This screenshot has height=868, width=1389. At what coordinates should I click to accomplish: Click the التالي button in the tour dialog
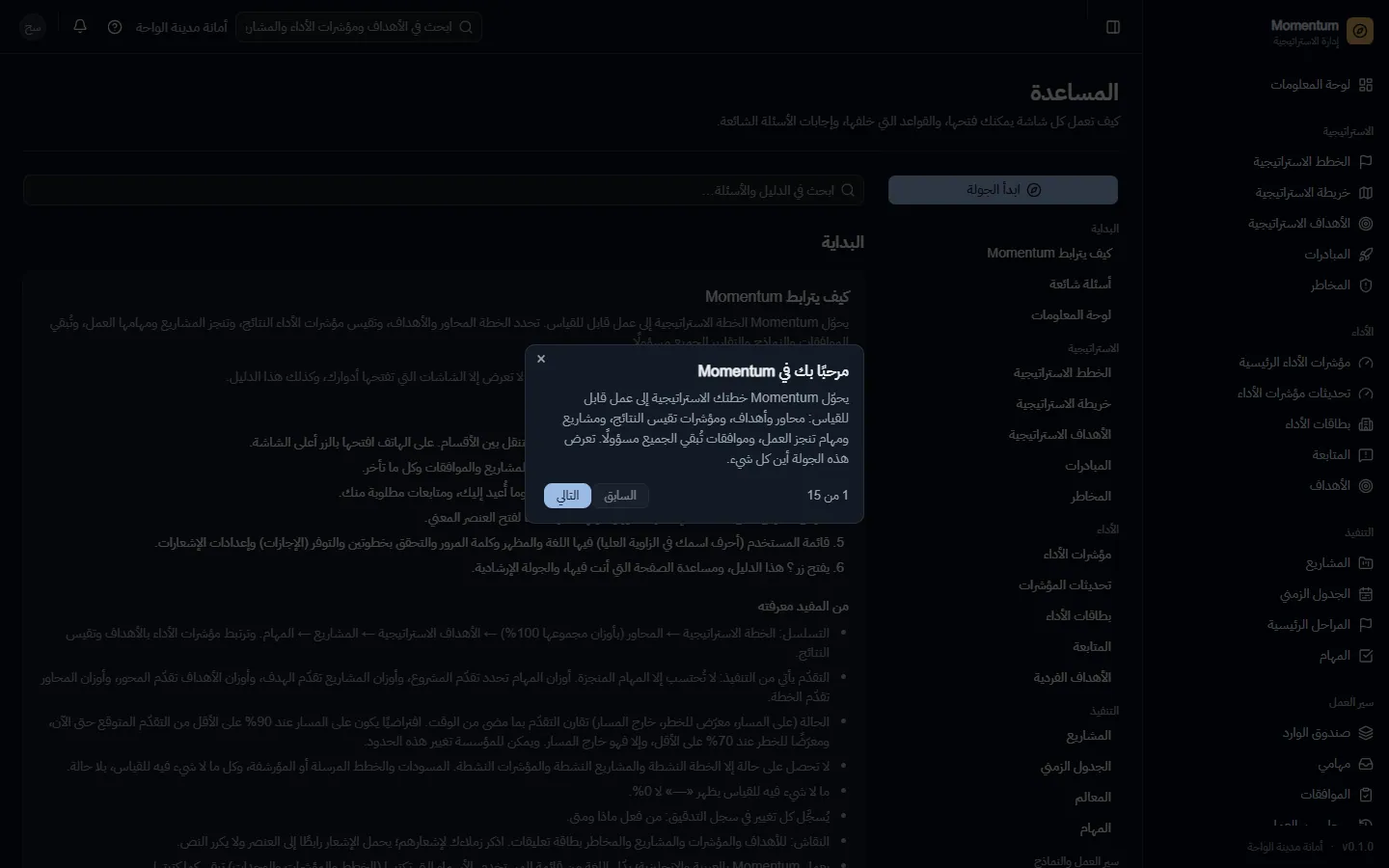point(567,496)
